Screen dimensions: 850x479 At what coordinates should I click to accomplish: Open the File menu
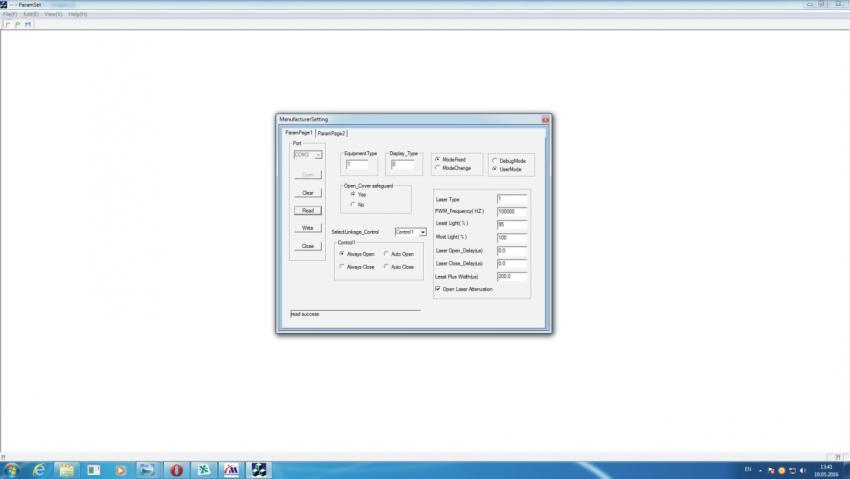pyautogui.click(x=9, y=14)
